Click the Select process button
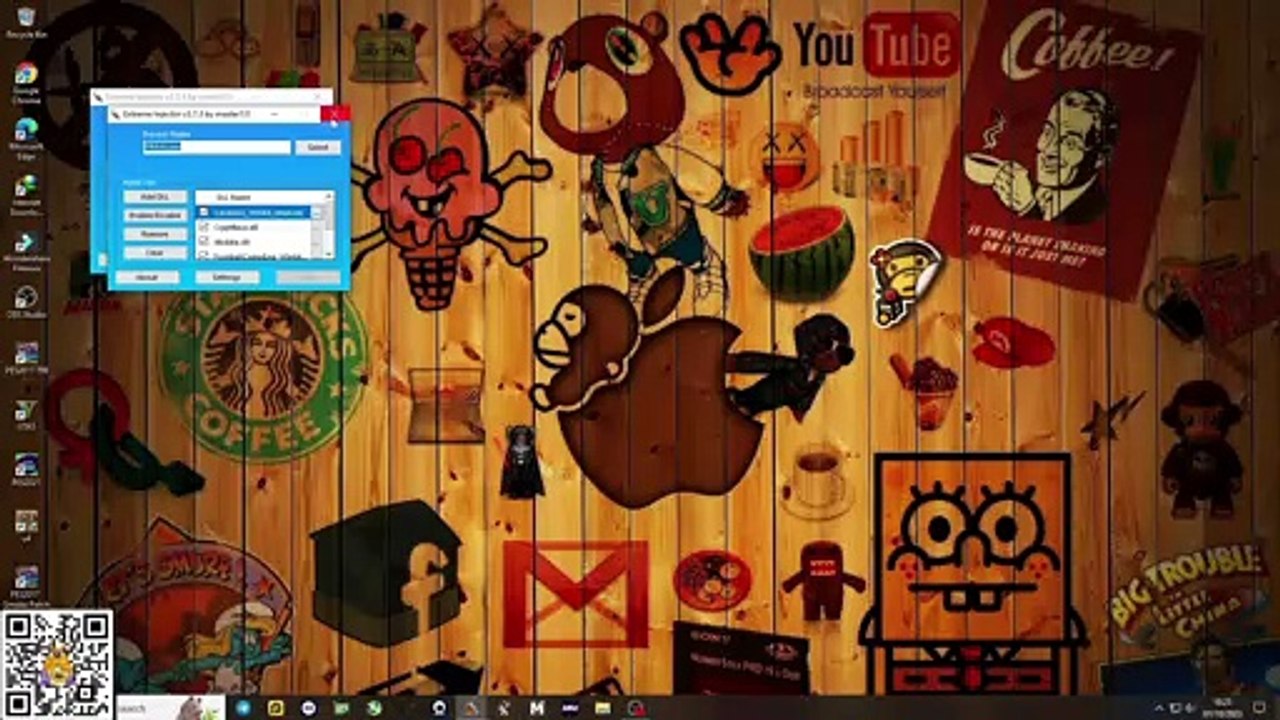 (317, 147)
